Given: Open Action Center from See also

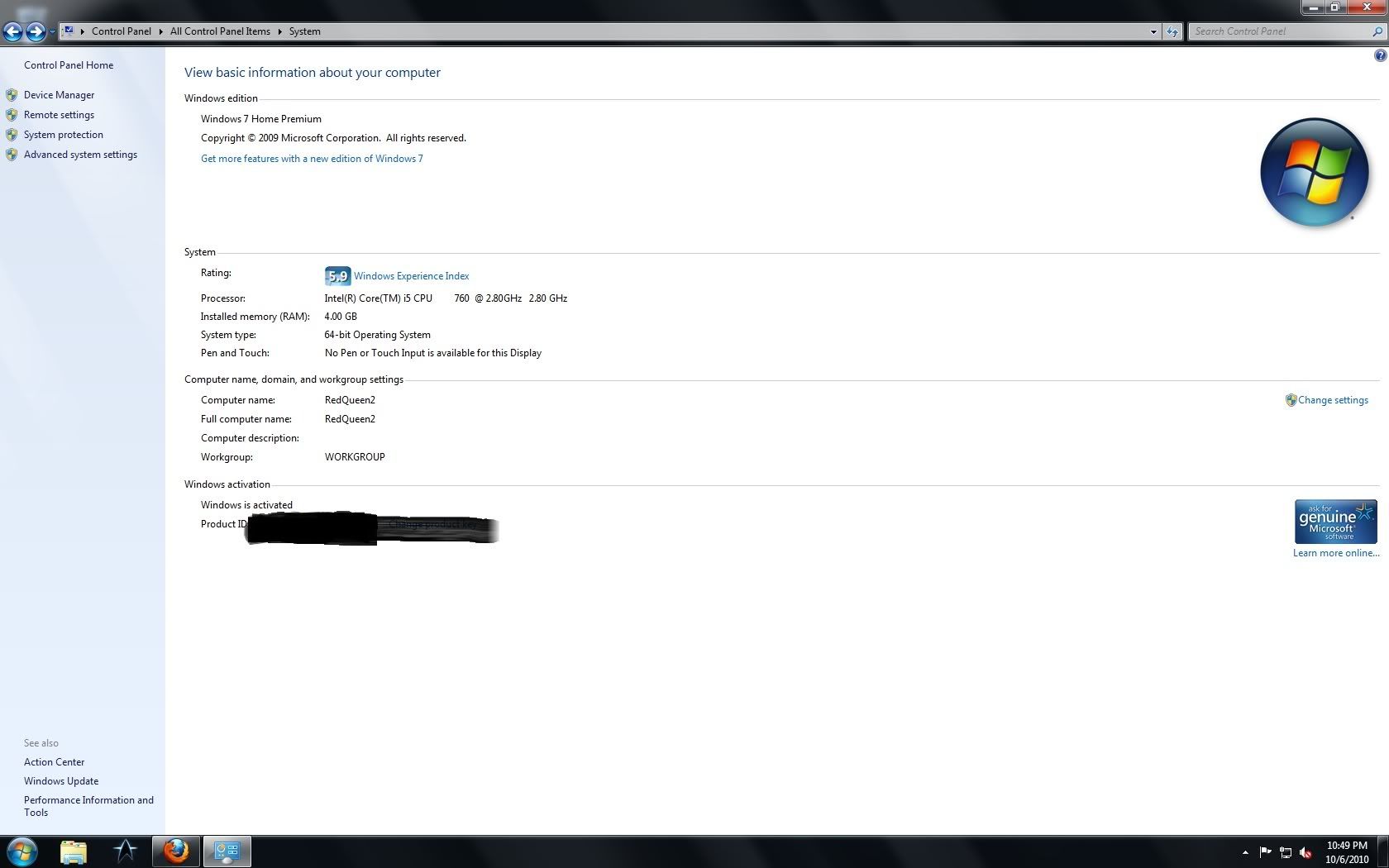Looking at the screenshot, I should [x=54, y=762].
